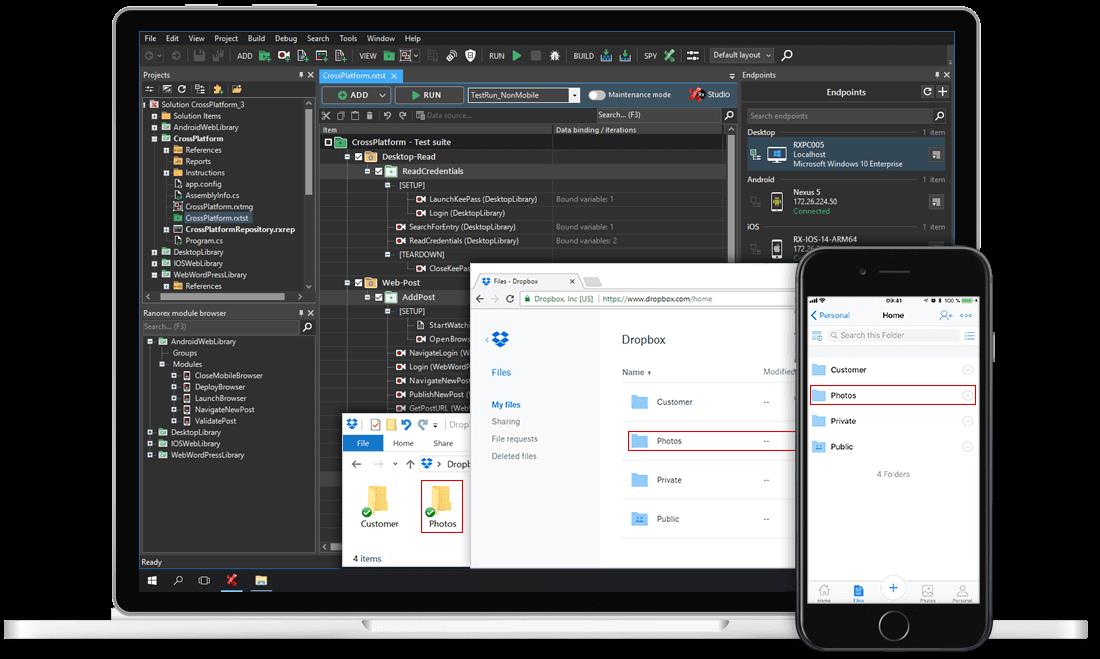
Task: Add a new endpoint with the plus icon
Action: [x=943, y=92]
